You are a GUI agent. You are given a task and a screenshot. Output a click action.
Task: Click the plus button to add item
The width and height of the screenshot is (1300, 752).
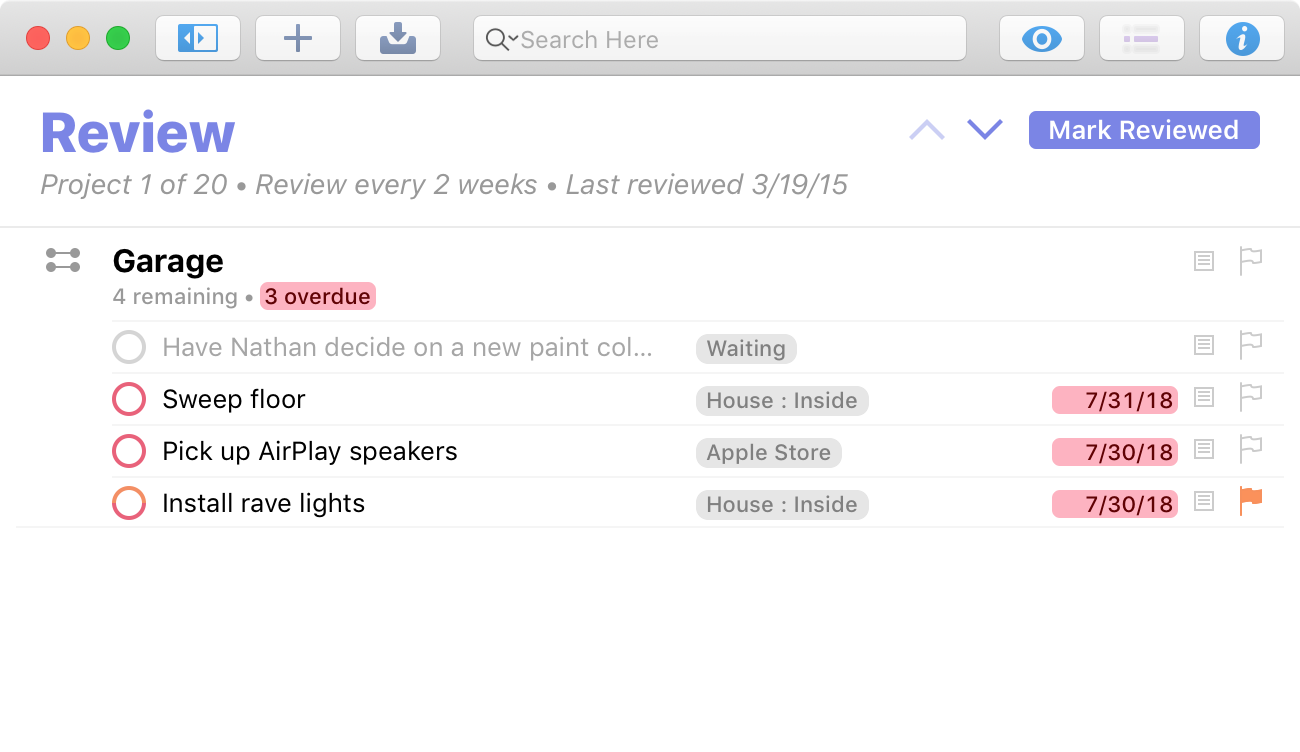(x=298, y=39)
